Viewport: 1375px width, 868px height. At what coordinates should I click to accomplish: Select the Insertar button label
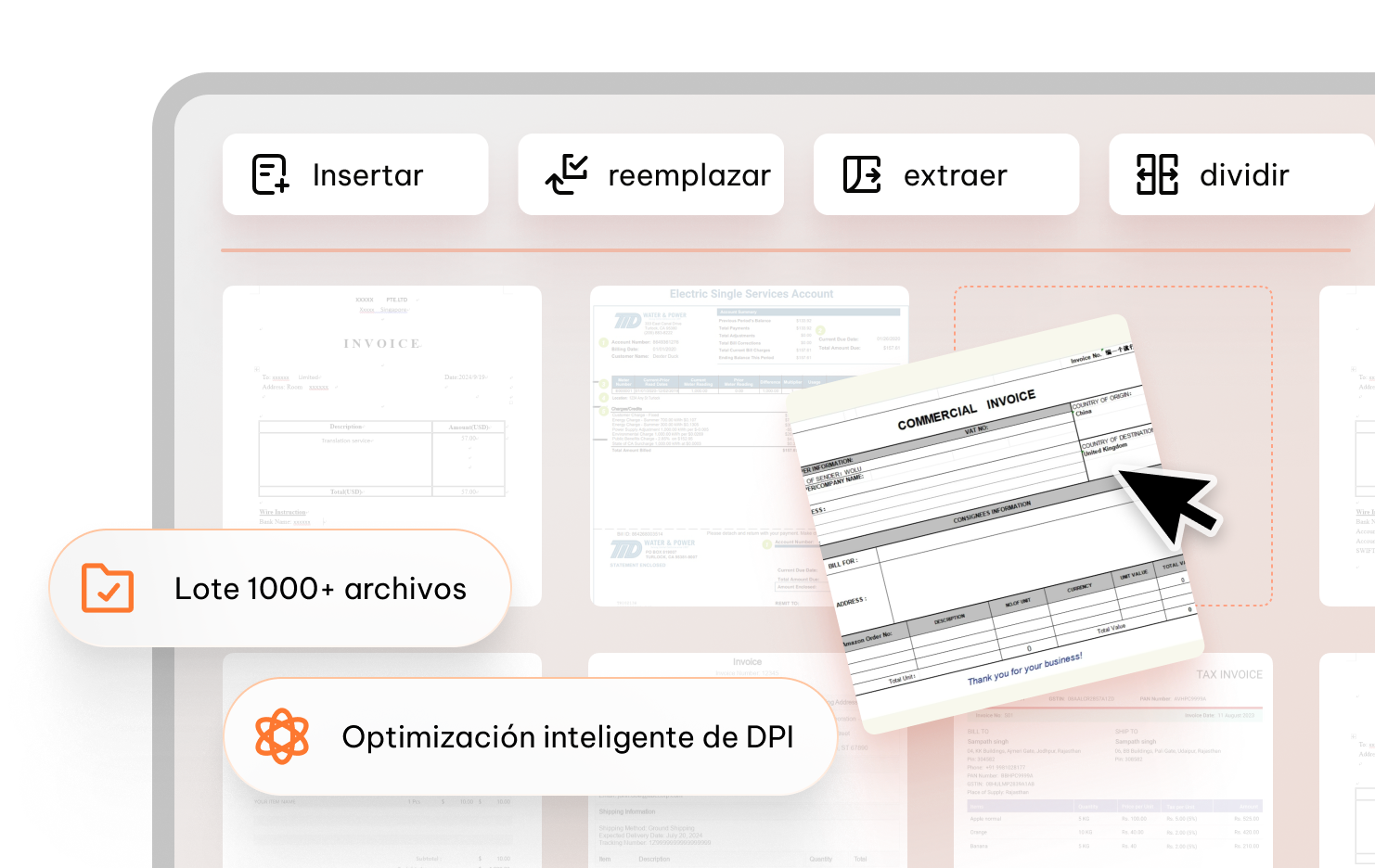[367, 175]
